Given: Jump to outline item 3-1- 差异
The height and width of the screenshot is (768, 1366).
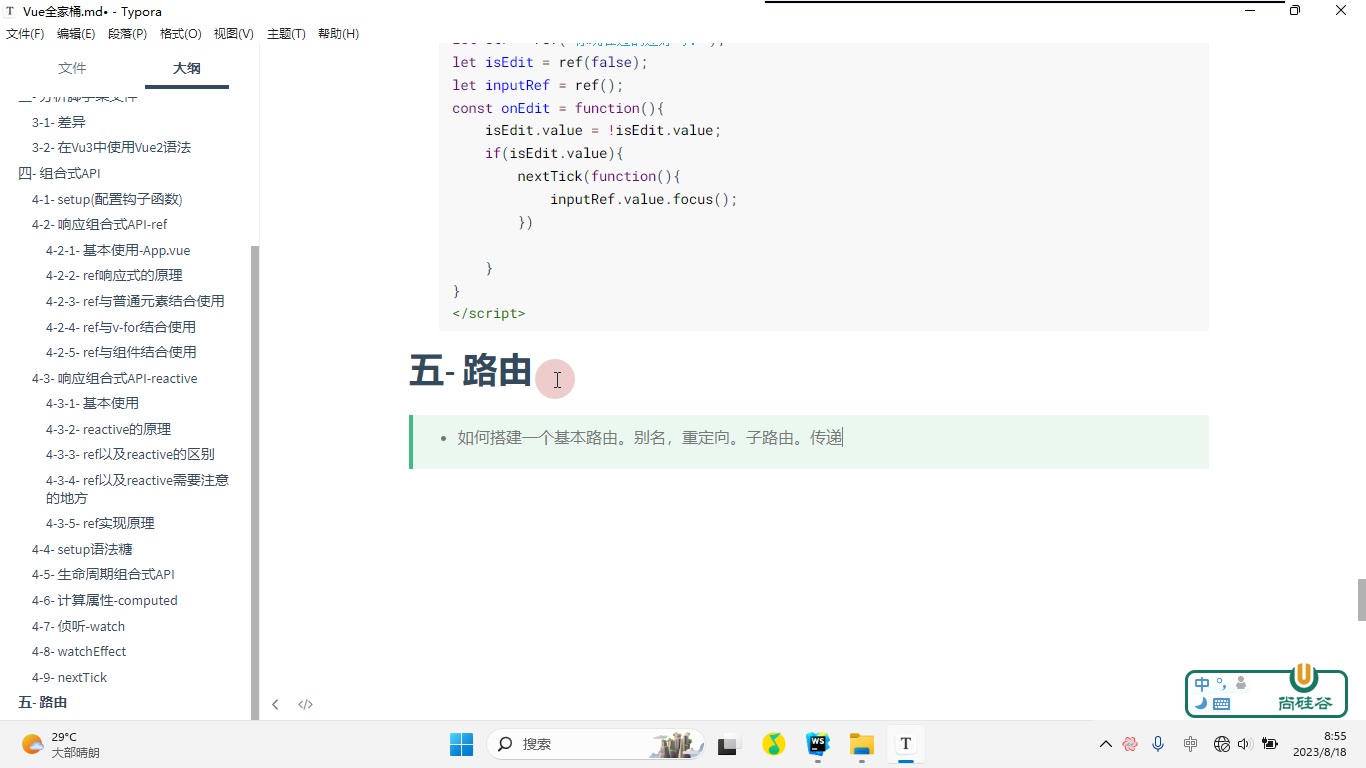Looking at the screenshot, I should point(59,122).
